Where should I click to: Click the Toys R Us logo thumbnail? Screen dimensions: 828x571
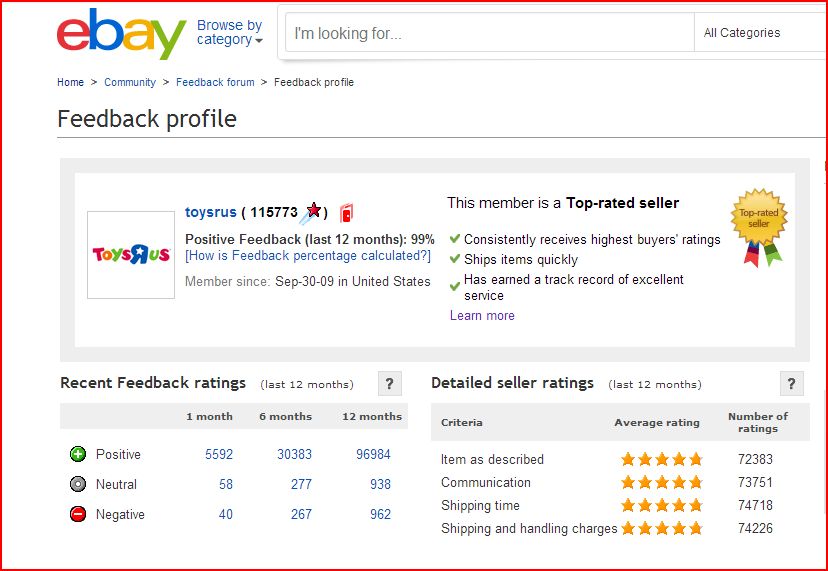click(x=131, y=255)
